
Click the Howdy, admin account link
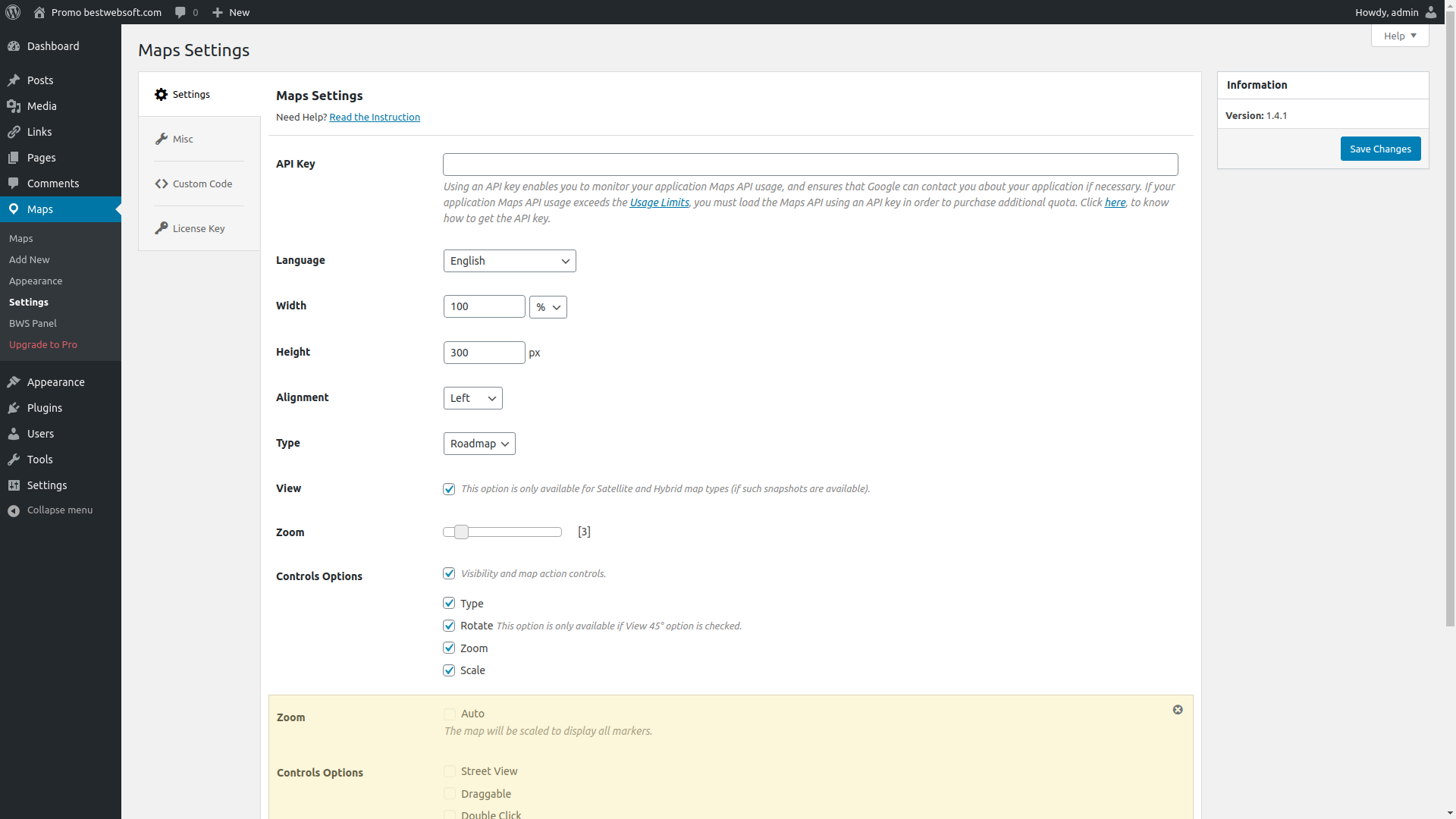pyautogui.click(x=1395, y=12)
